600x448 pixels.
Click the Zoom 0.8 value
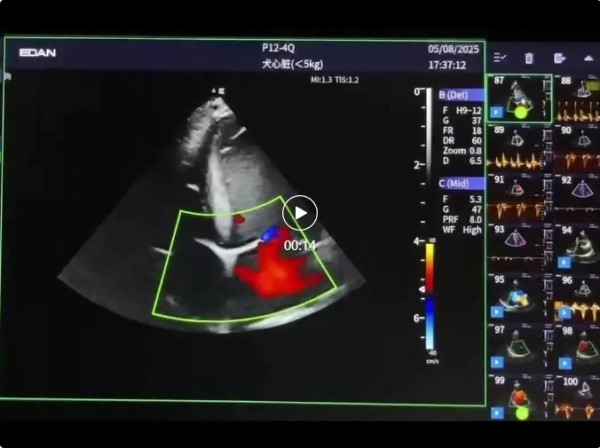(x=462, y=151)
